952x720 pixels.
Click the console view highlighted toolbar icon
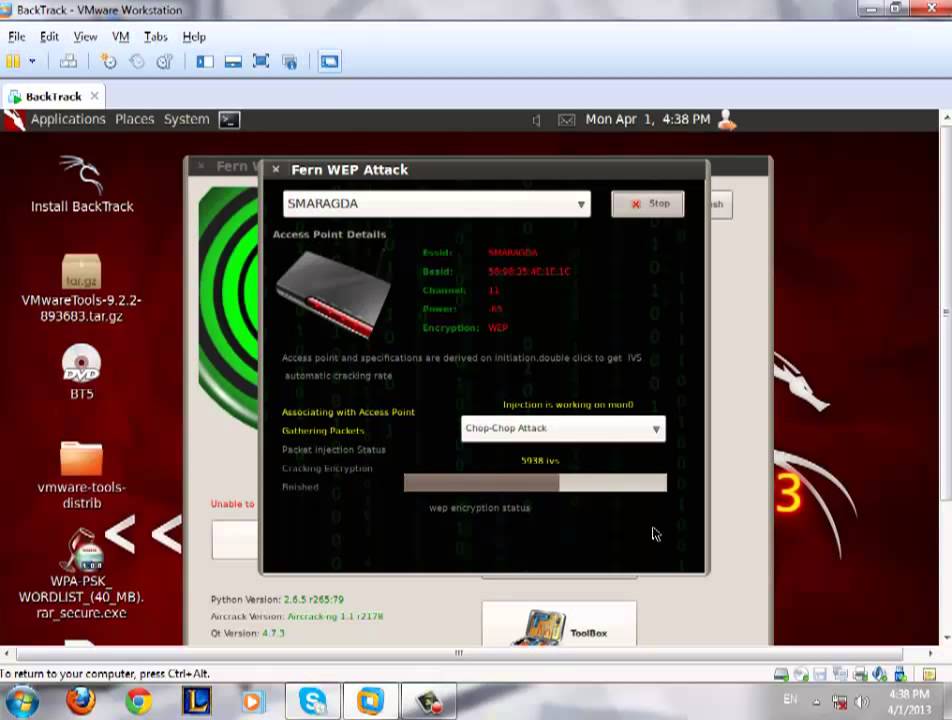330,61
